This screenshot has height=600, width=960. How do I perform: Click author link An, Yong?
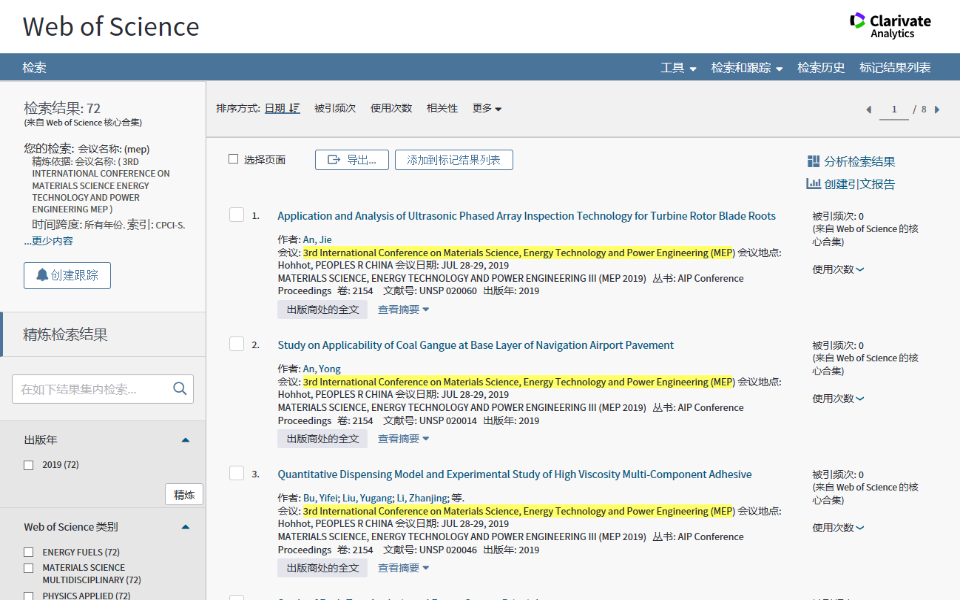[322, 369]
